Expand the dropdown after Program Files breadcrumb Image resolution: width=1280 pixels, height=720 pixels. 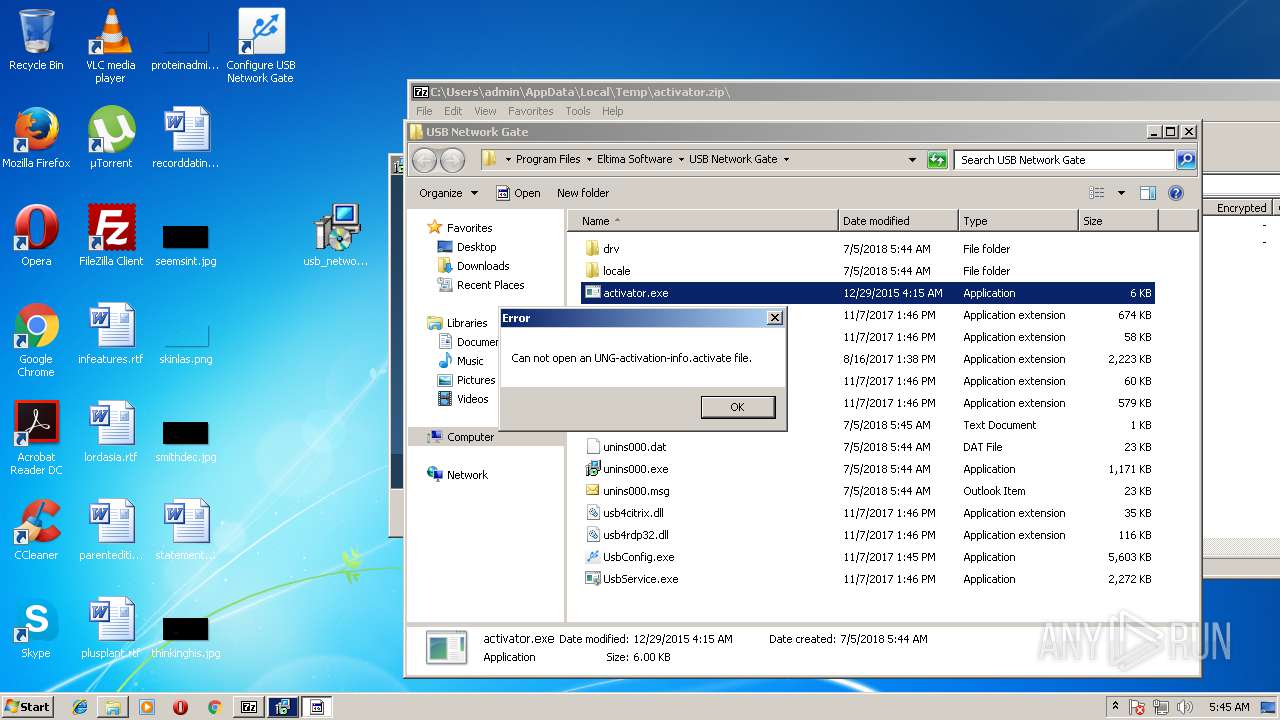(x=589, y=160)
